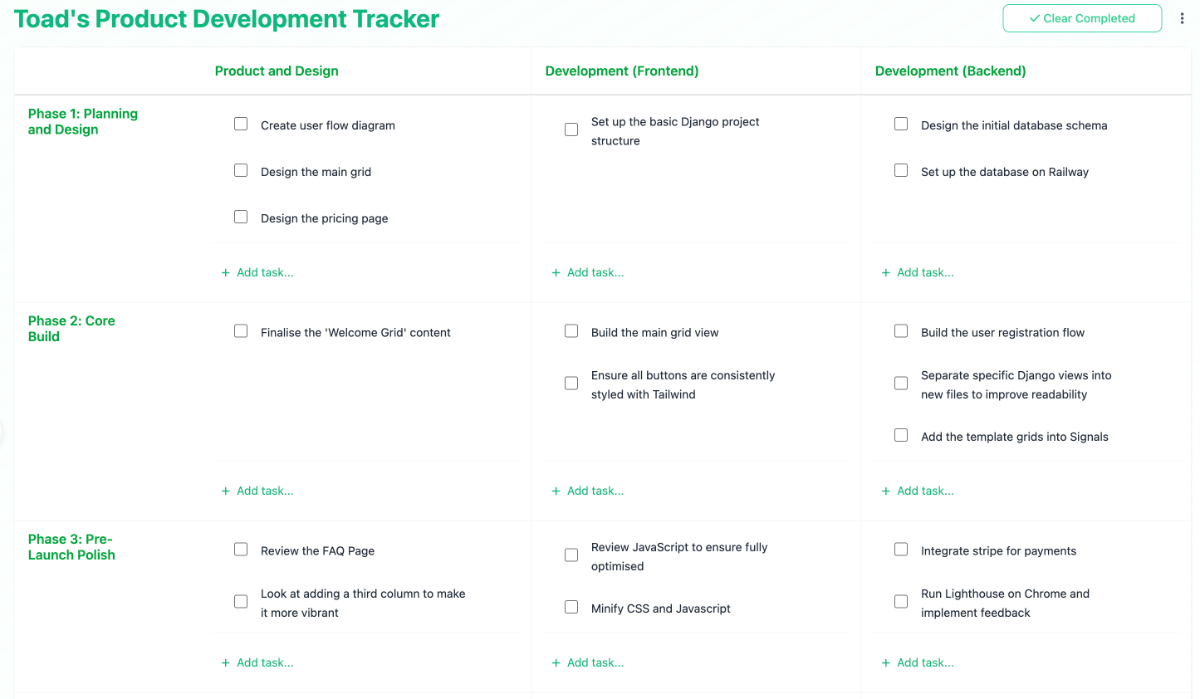Tick 'Build the main grid view' checkbox

[x=571, y=331]
